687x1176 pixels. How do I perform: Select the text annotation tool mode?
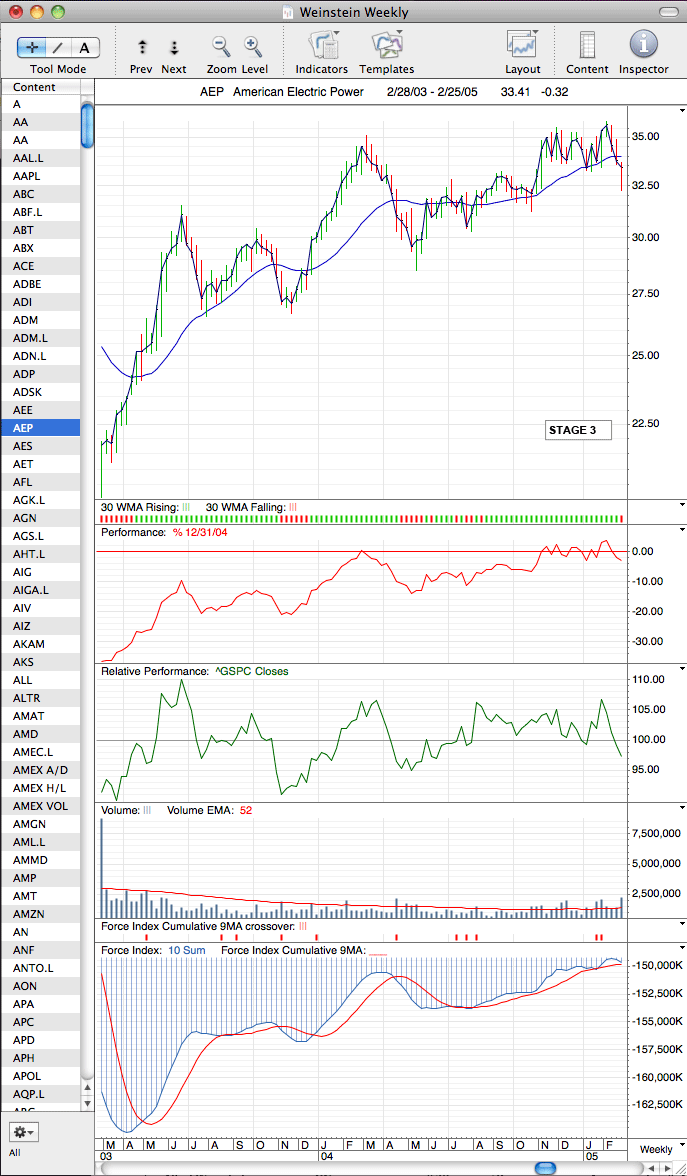[x=85, y=48]
